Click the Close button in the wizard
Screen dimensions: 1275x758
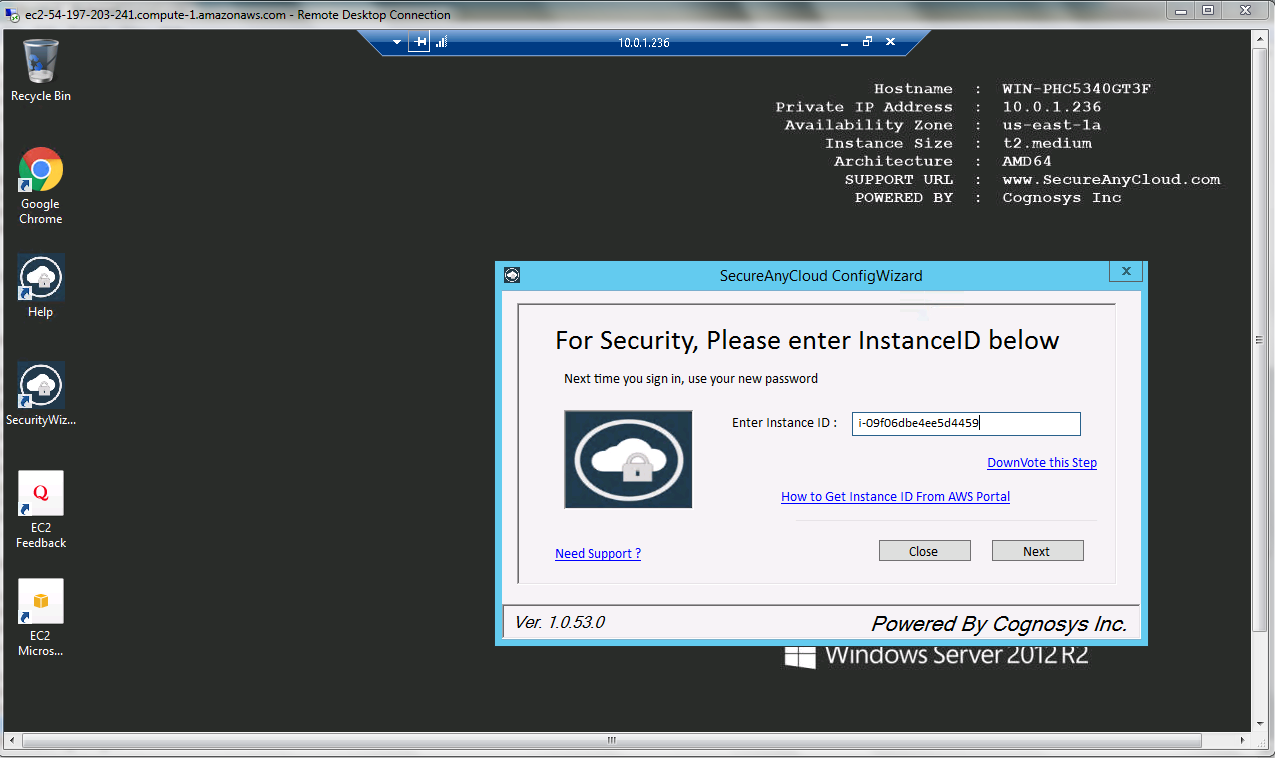(924, 550)
